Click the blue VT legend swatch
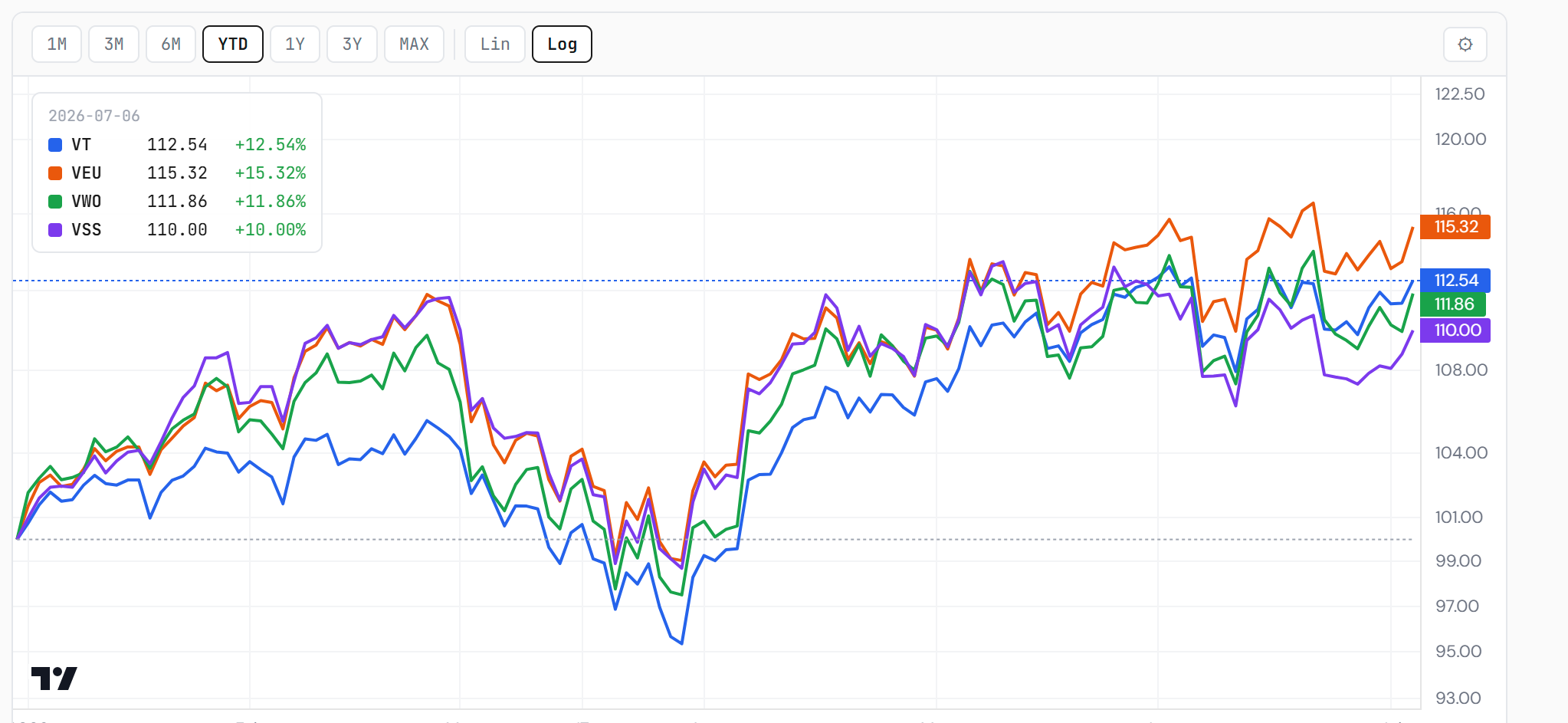Screen dimensions: 1568x723 click(x=55, y=145)
